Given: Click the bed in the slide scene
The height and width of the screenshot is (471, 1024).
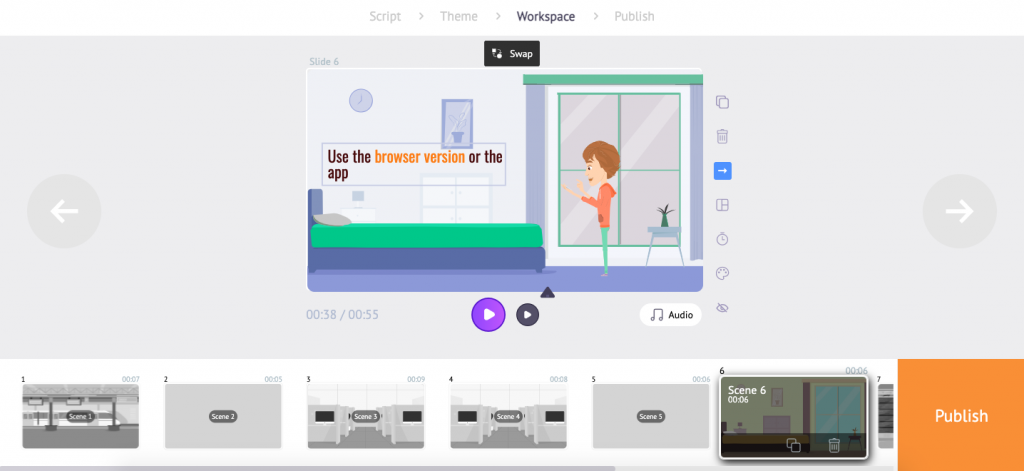Looking at the screenshot, I should pyautogui.click(x=426, y=232).
